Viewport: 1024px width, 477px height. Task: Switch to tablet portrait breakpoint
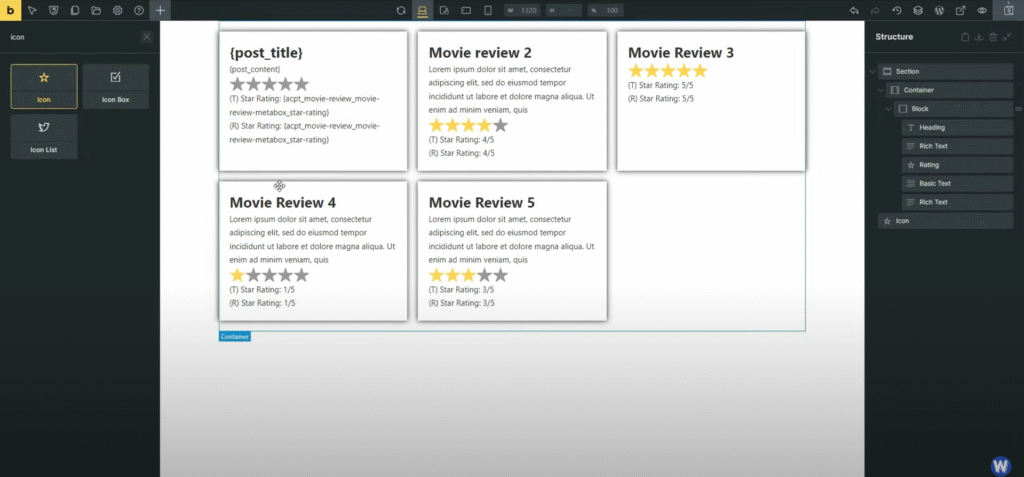(444, 10)
